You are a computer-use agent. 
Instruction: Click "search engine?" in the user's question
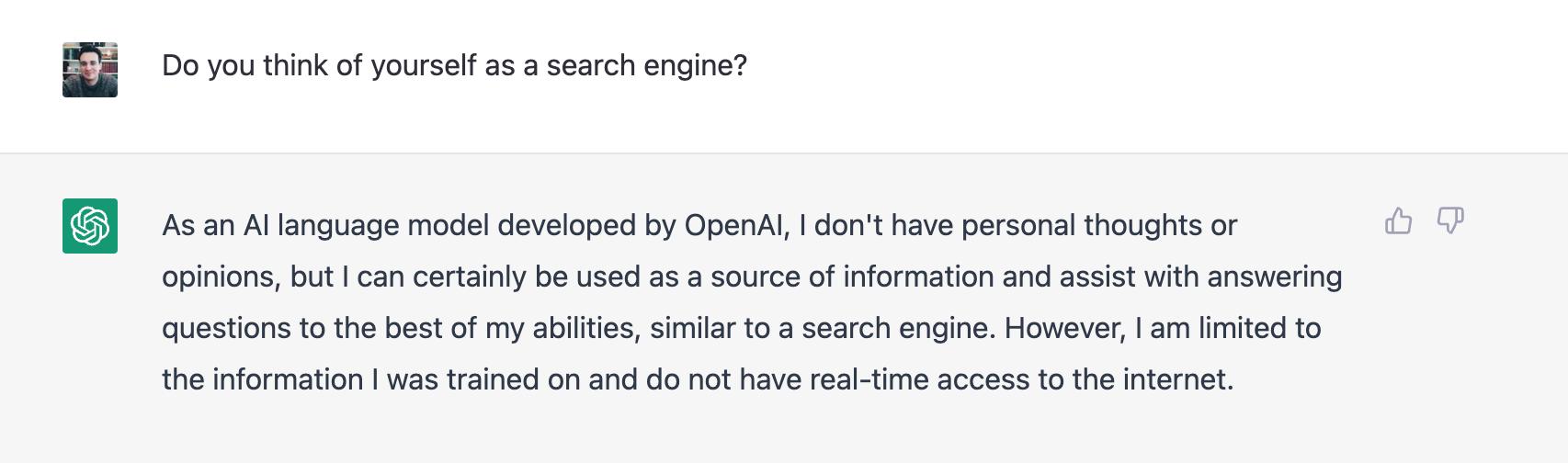(x=646, y=65)
